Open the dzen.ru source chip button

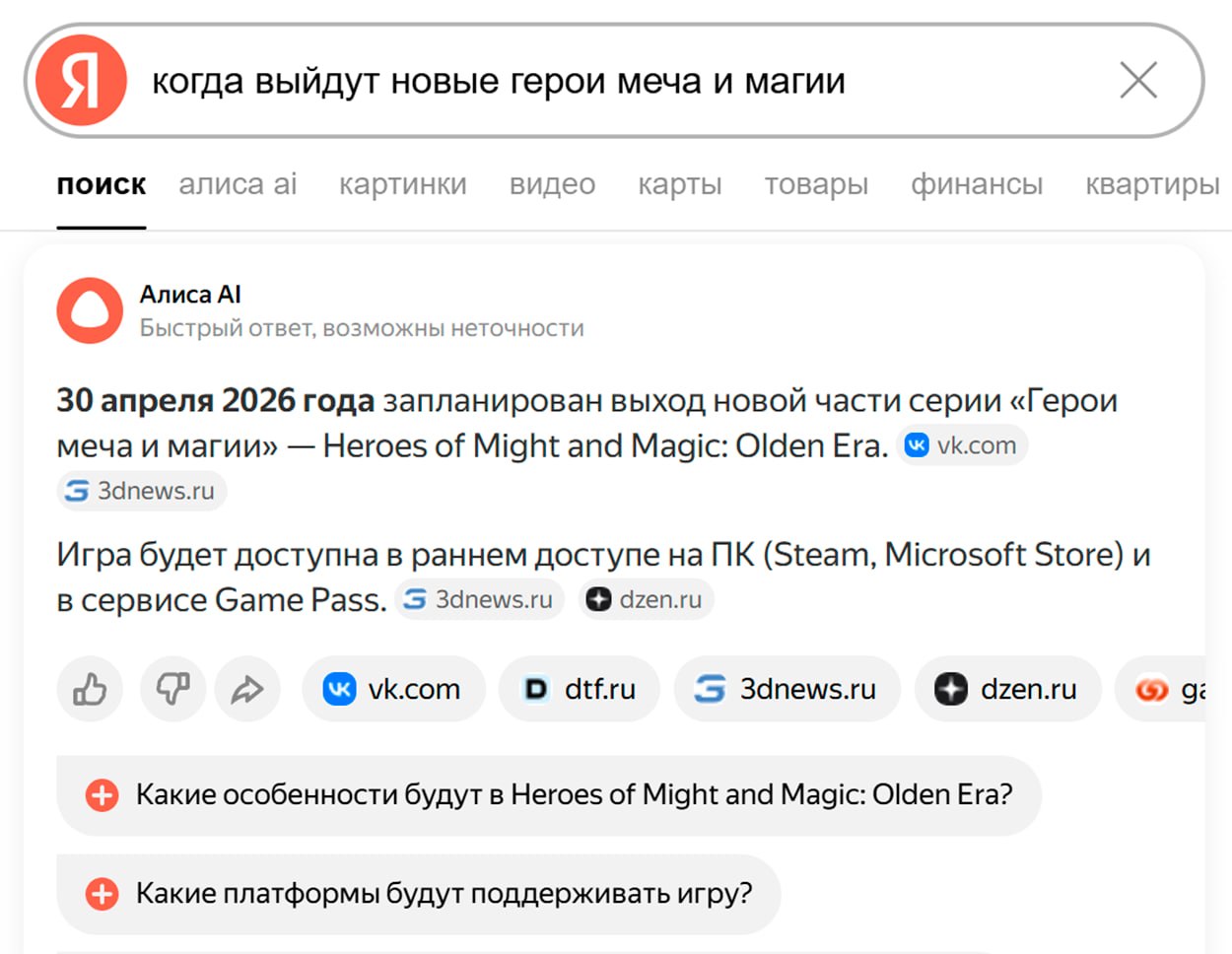coord(1006,689)
